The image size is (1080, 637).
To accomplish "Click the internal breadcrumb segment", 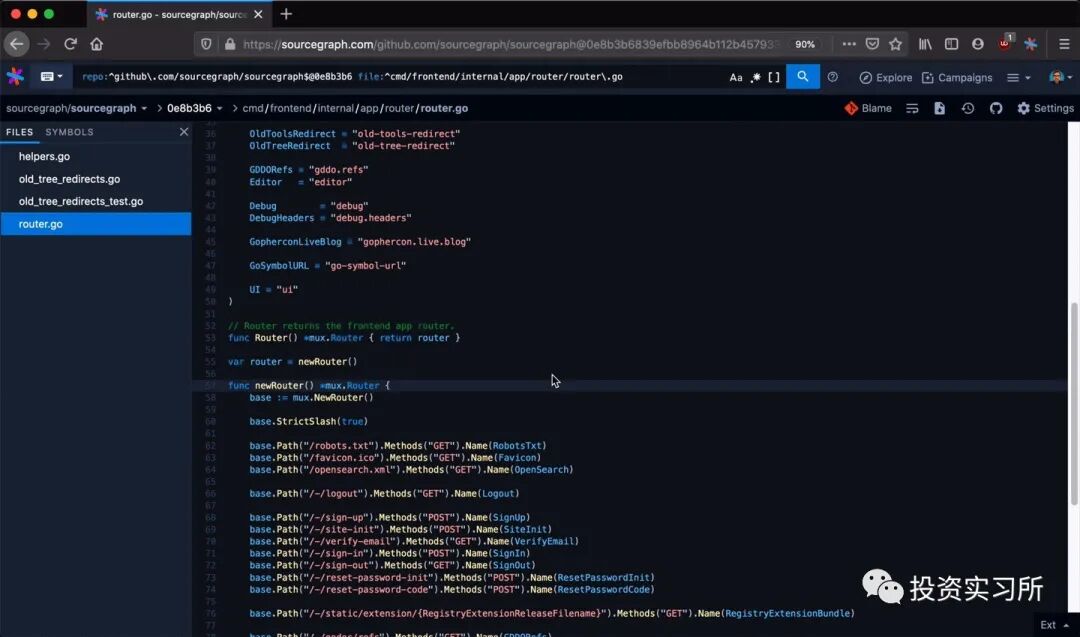I will [x=336, y=108].
